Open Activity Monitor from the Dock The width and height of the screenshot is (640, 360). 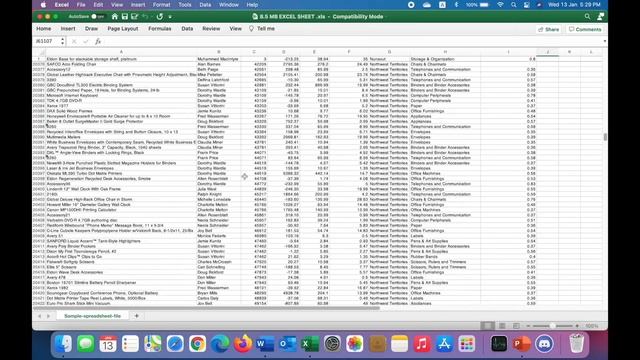(x=499, y=344)
